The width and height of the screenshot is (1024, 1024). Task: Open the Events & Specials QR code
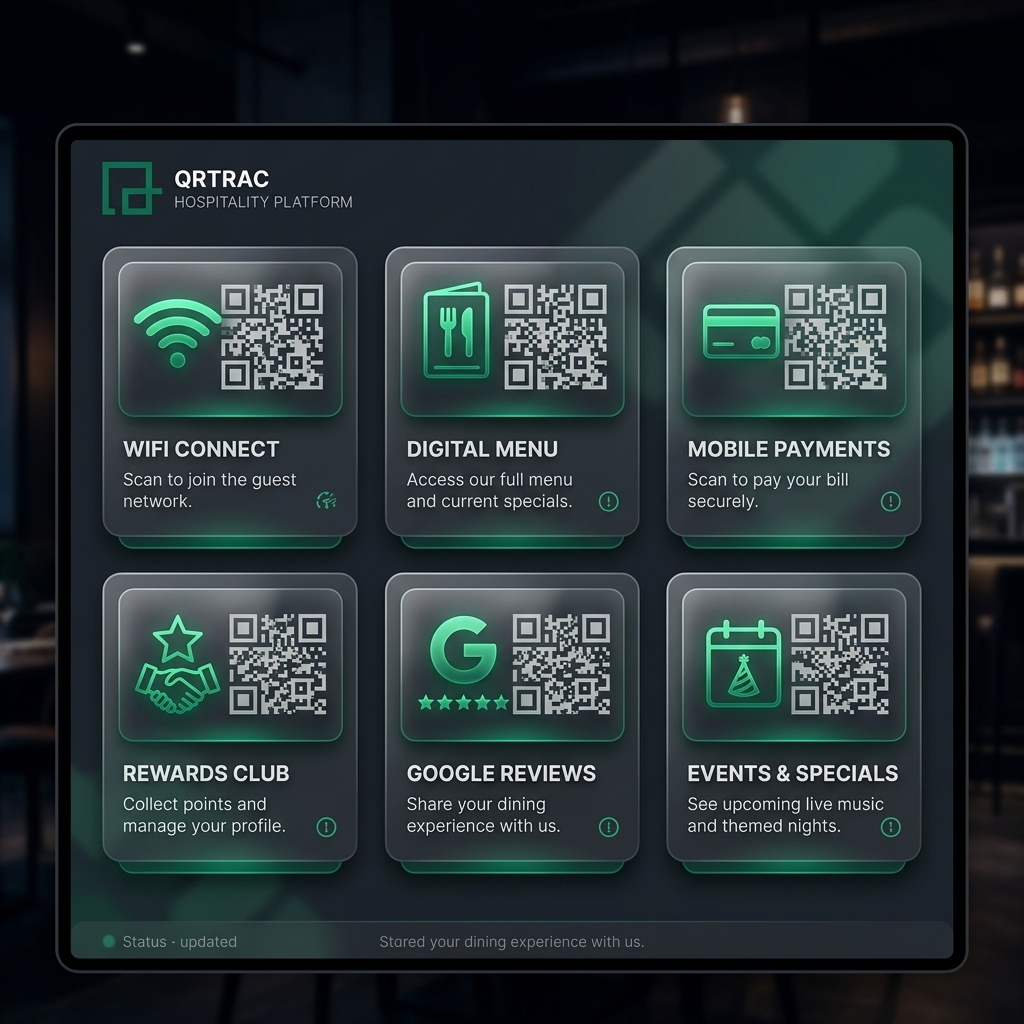click(x=840, y=664)
